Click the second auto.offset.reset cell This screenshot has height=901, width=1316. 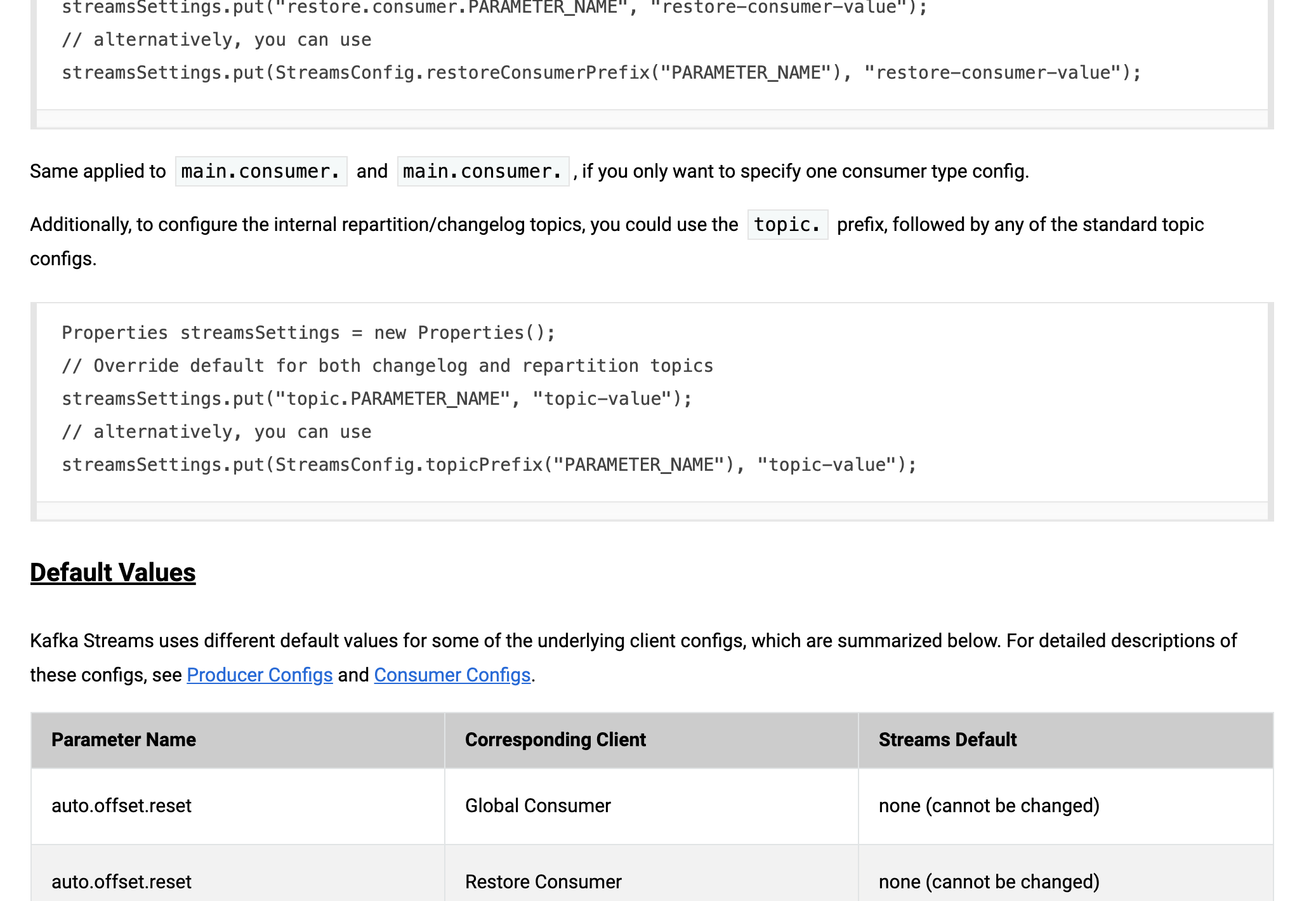point(121,882)
